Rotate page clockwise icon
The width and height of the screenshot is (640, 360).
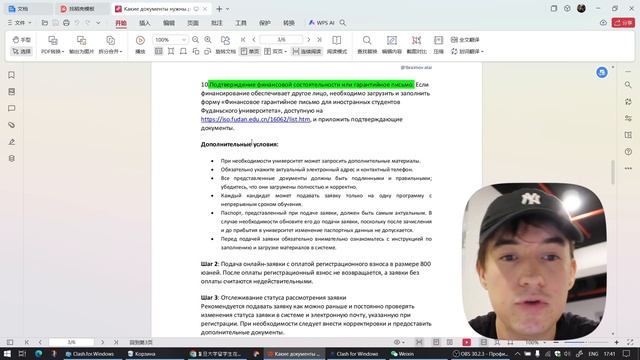click(208, 51)
